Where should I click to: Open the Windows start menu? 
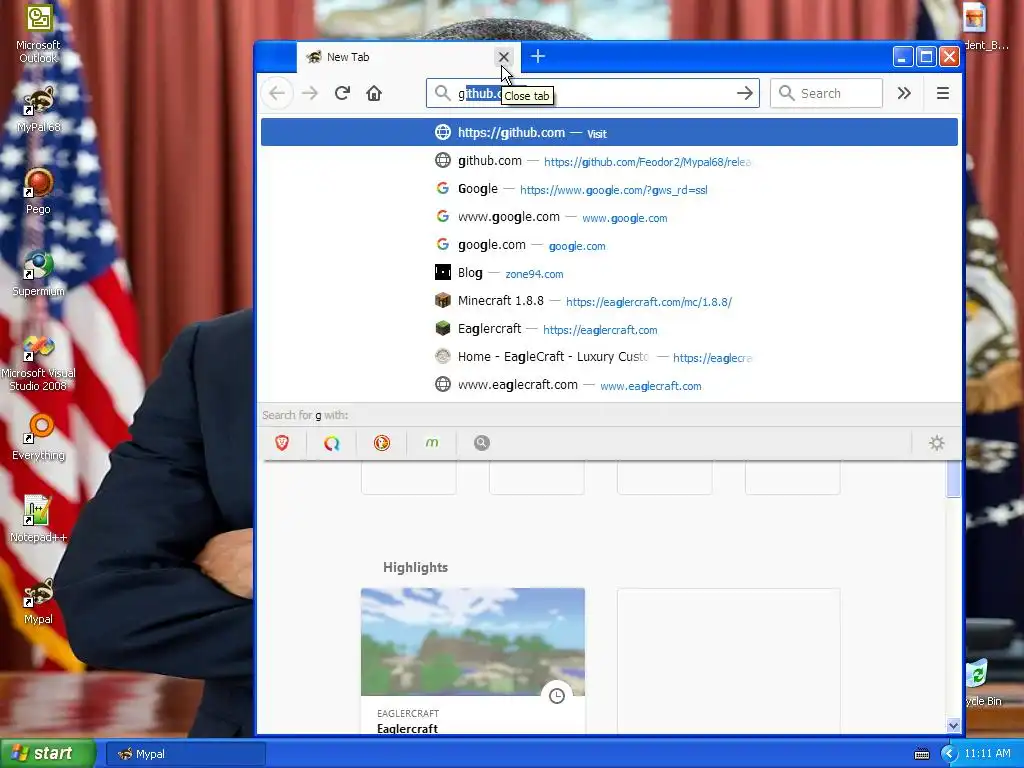coord(48,754)
